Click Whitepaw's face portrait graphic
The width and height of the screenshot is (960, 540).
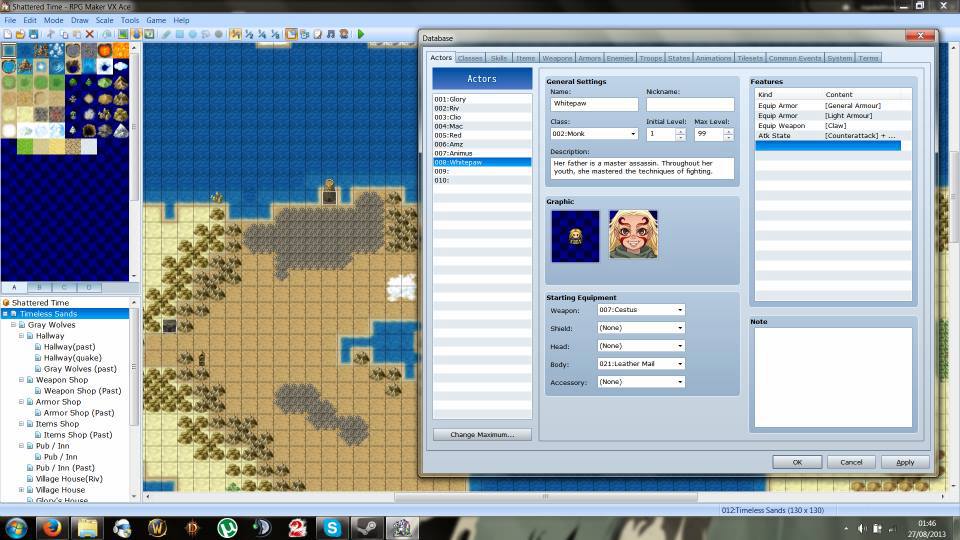[x=633, y=236]
